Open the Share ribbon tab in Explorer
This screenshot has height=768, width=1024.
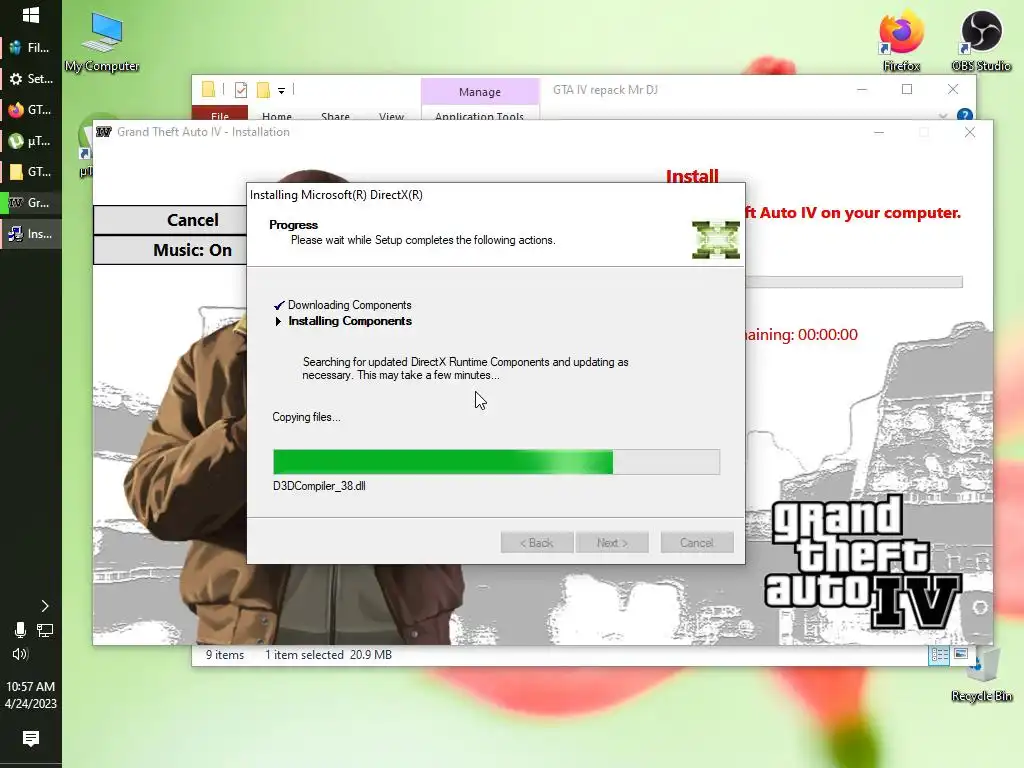(x=335, y=116)
